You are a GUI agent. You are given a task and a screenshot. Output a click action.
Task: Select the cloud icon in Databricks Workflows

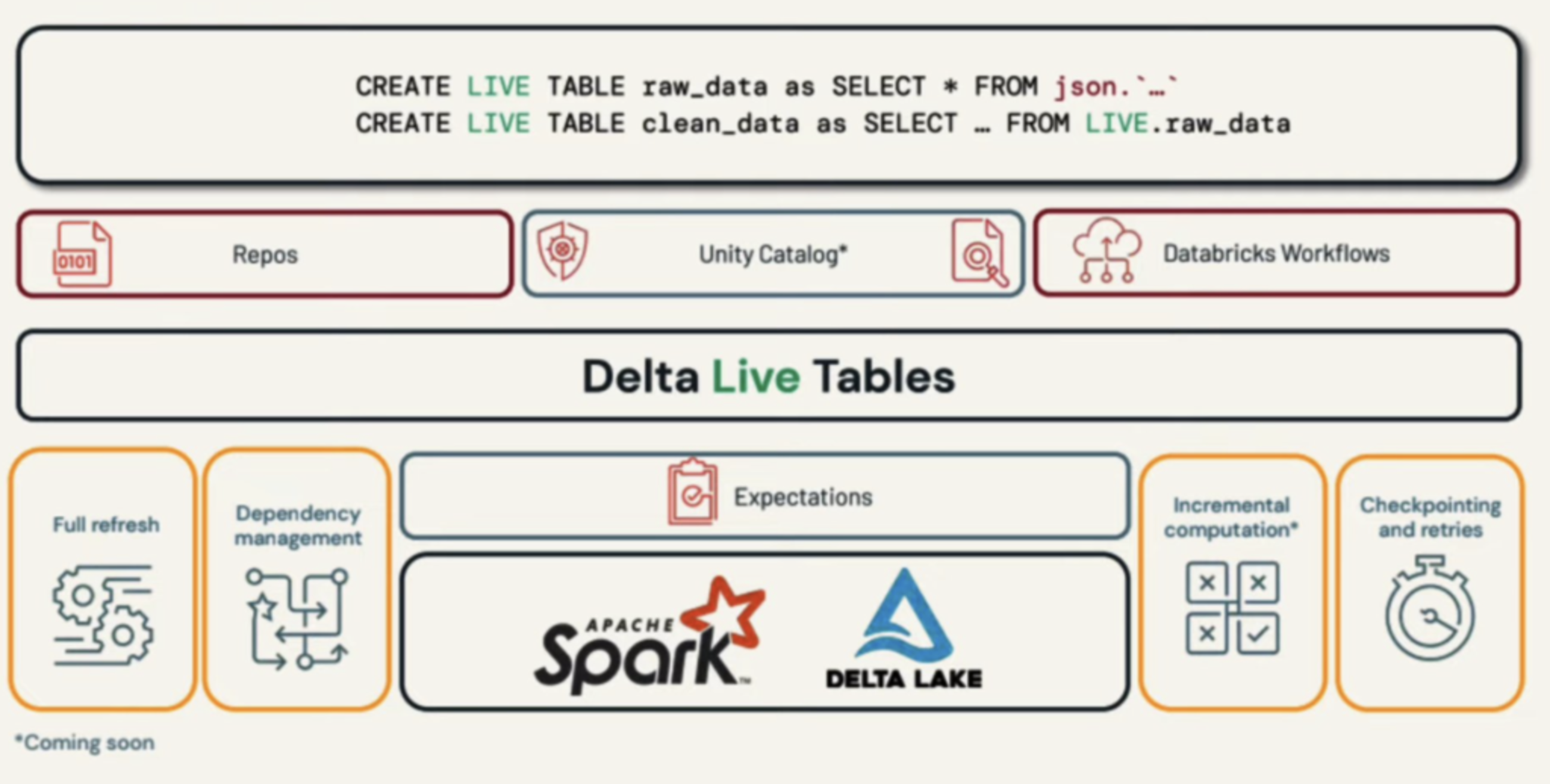point(1106,250)
